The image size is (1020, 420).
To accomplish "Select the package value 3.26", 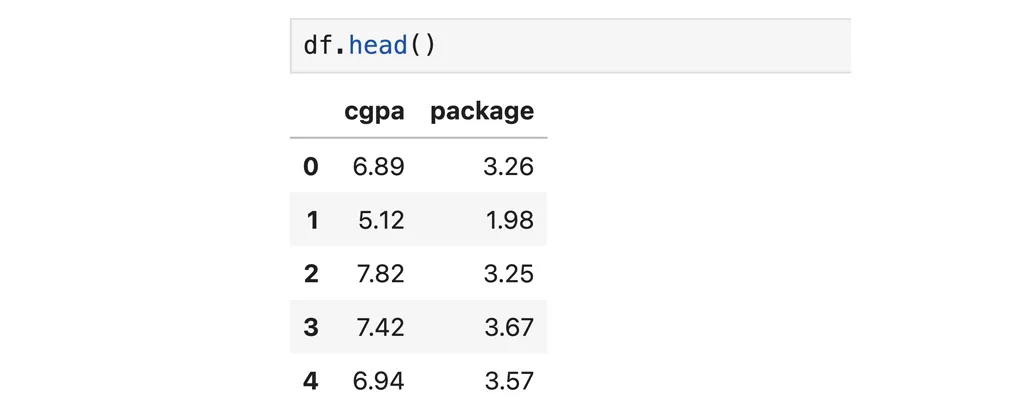I will (508, 166).
